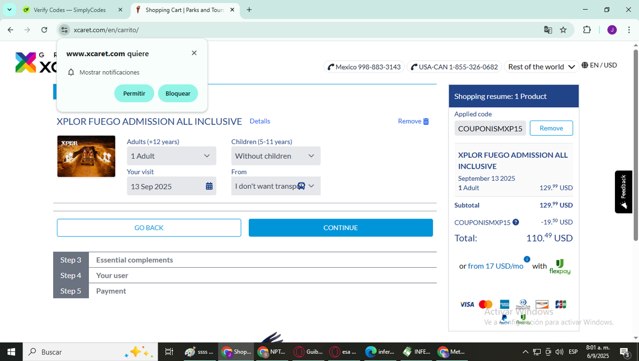Click the 13 Sep 2025 date field
The image size is (639, 361).
[x=171, y=186]
